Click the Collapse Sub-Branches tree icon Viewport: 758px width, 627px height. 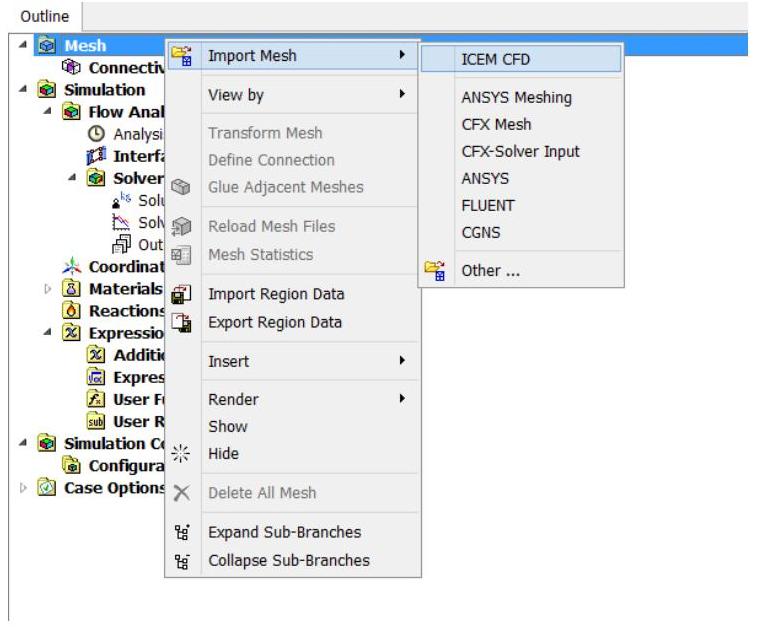coord(182,561)
